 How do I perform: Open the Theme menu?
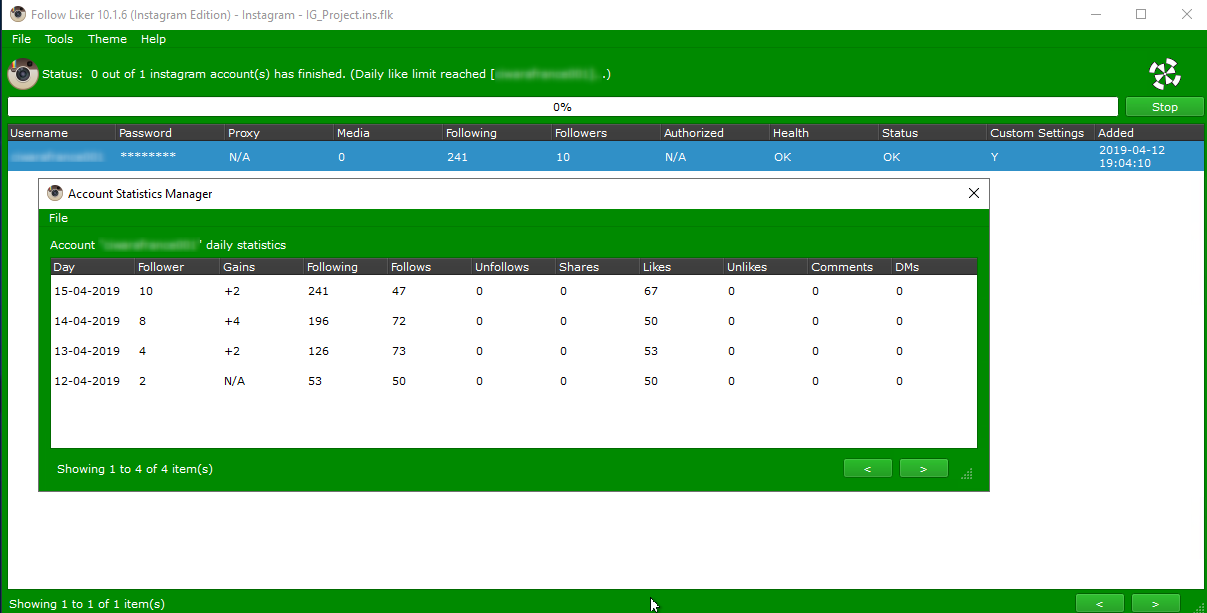pos(107,39)
